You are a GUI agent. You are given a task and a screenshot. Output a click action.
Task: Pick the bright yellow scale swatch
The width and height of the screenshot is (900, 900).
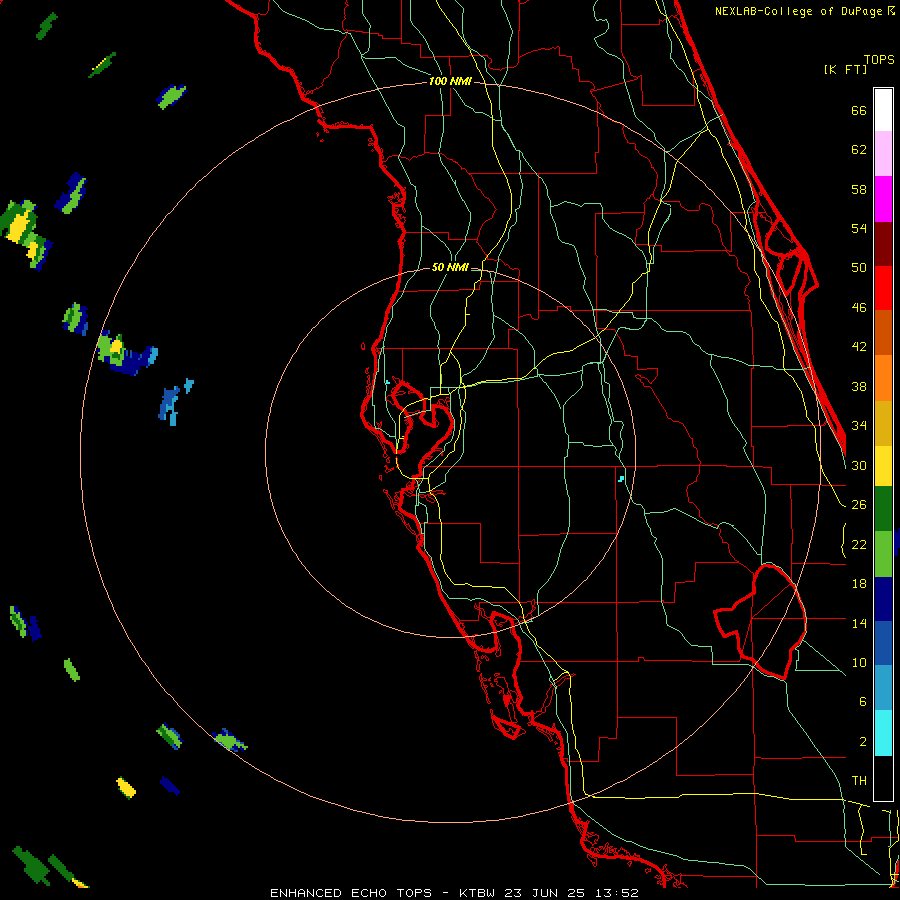(x=883, y=465)
